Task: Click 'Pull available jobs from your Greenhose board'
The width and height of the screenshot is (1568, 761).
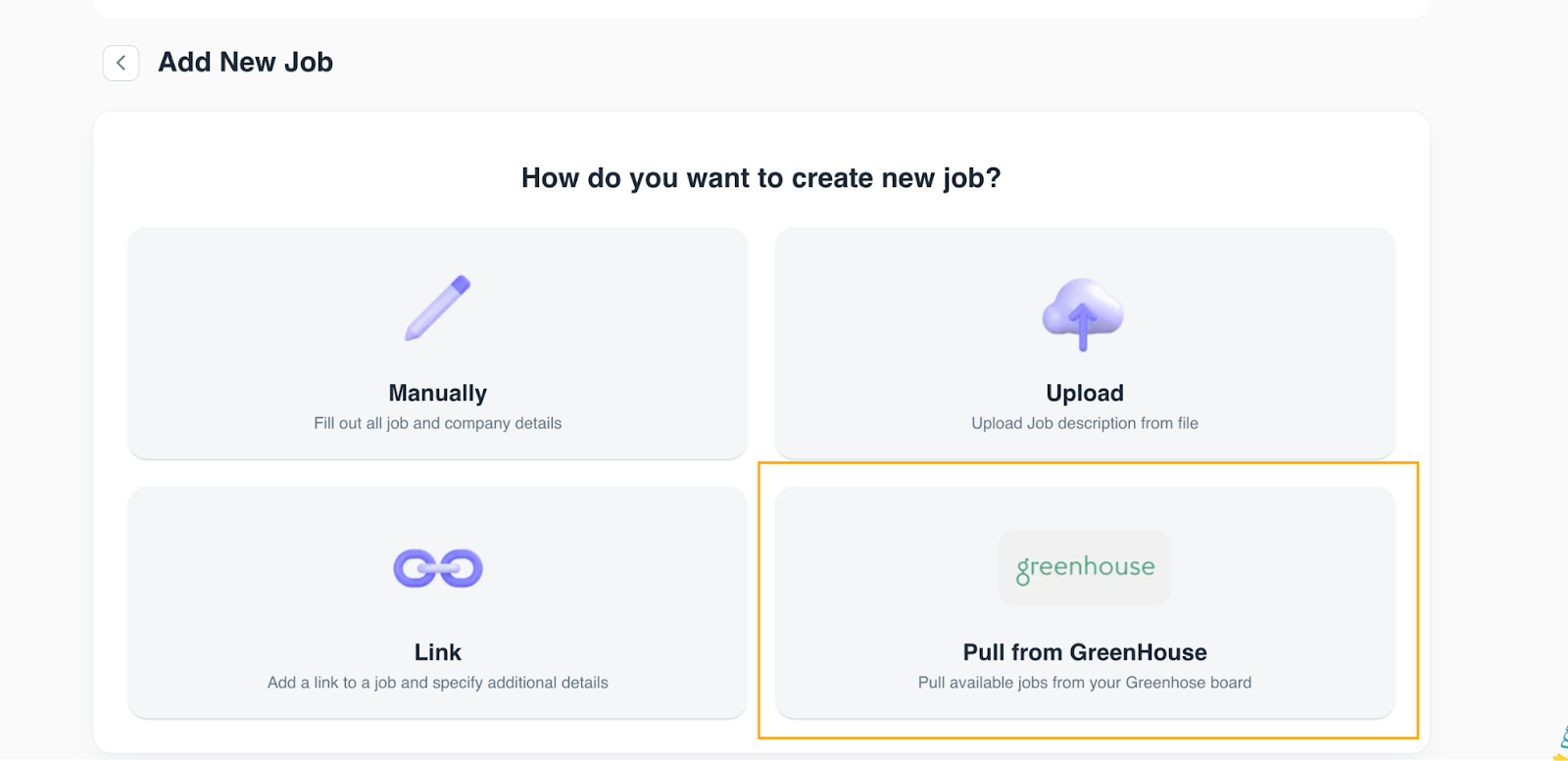Action: coord(1085,683)
